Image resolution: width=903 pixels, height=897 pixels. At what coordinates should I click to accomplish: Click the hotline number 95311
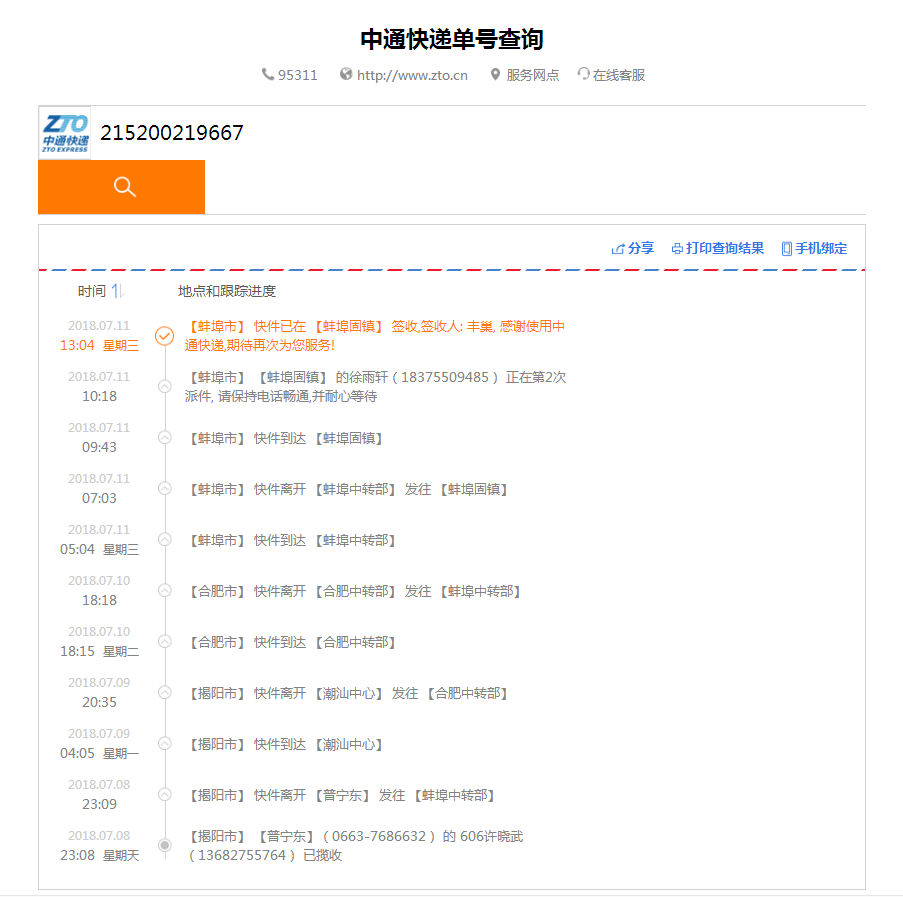[x=298, y=75]
